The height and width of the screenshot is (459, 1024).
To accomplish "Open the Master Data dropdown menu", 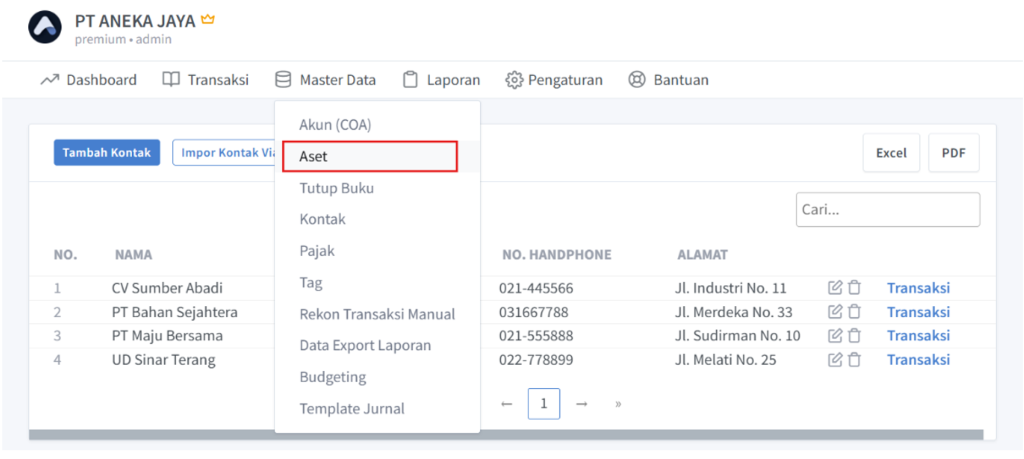I will click(x=325, y=80).
